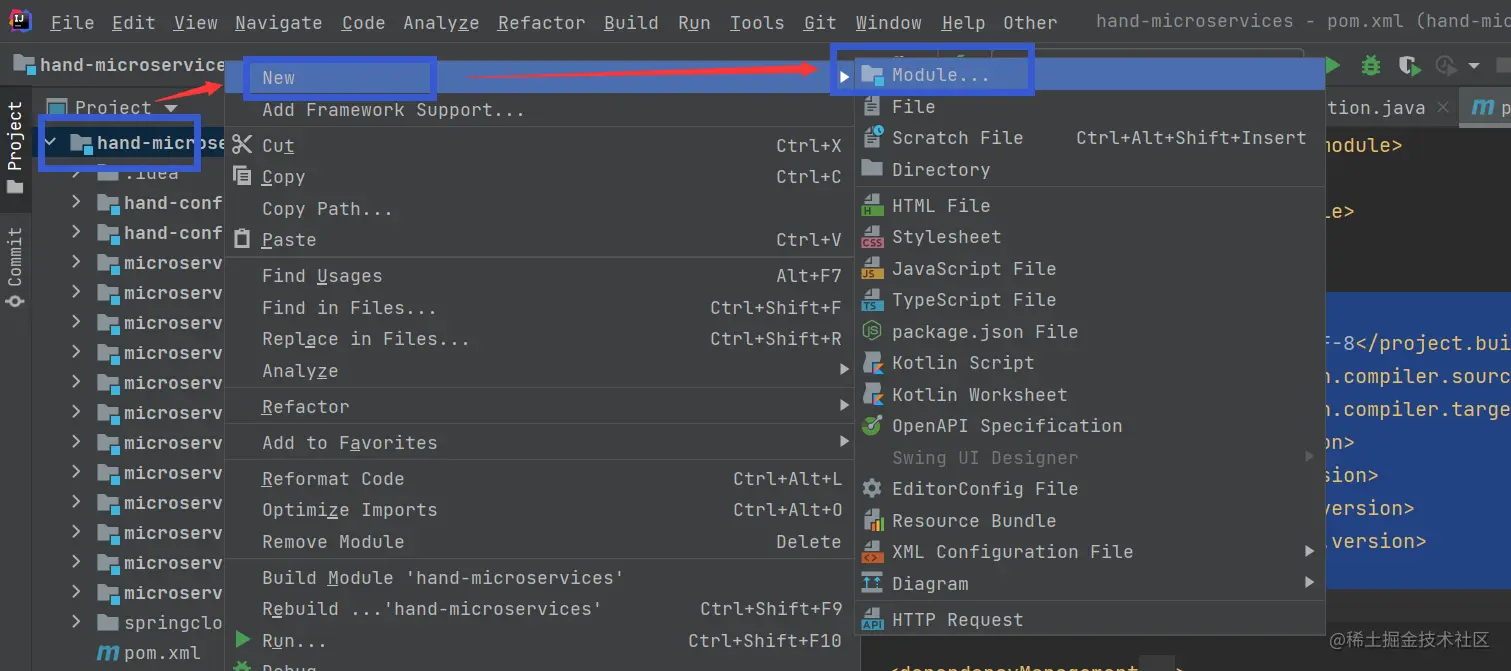Choose Copy in the context menu
The image size is (1511, 671).
click(540, 177)
